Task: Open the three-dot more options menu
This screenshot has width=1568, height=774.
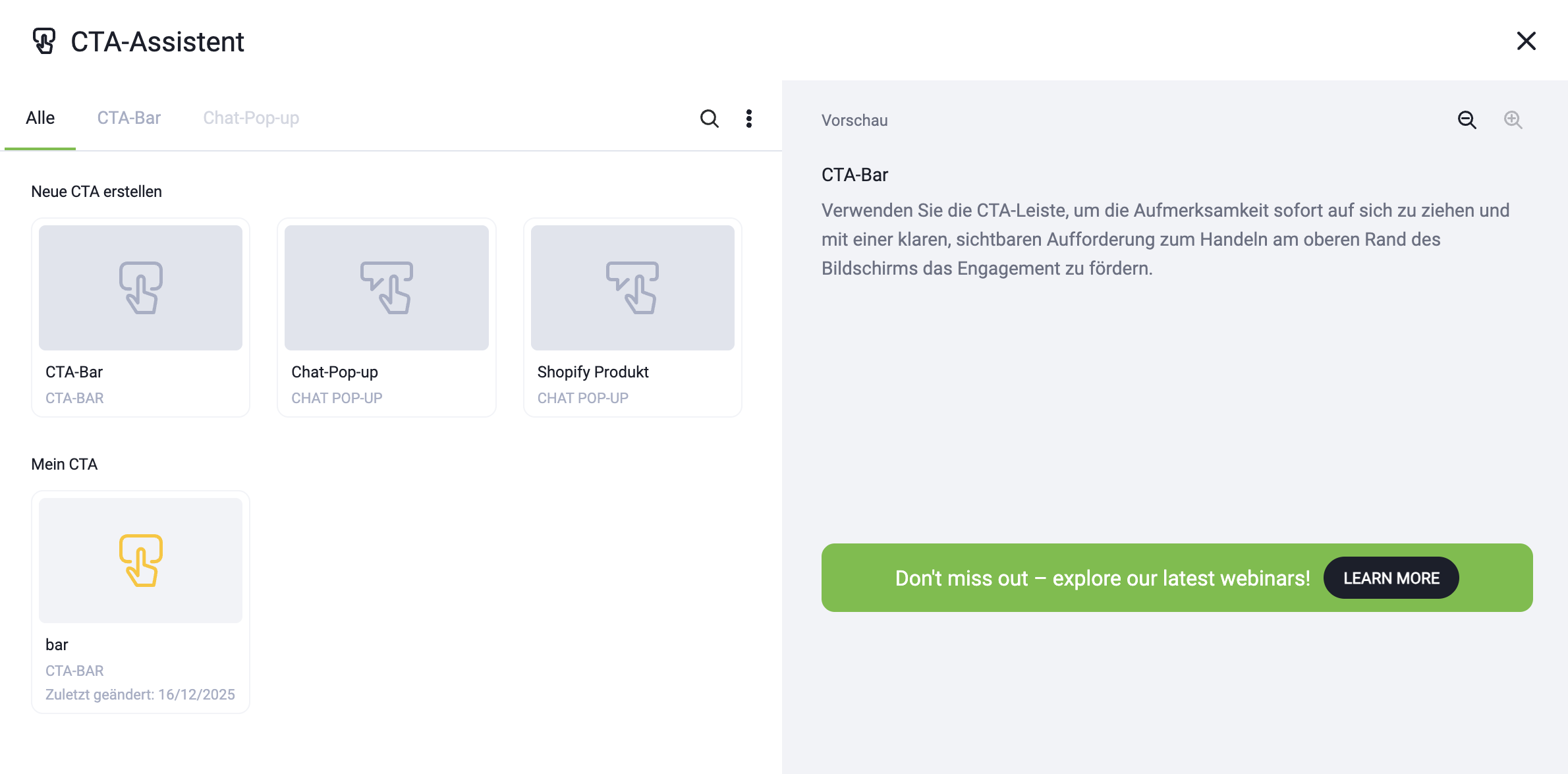Action: pos(749,119)
